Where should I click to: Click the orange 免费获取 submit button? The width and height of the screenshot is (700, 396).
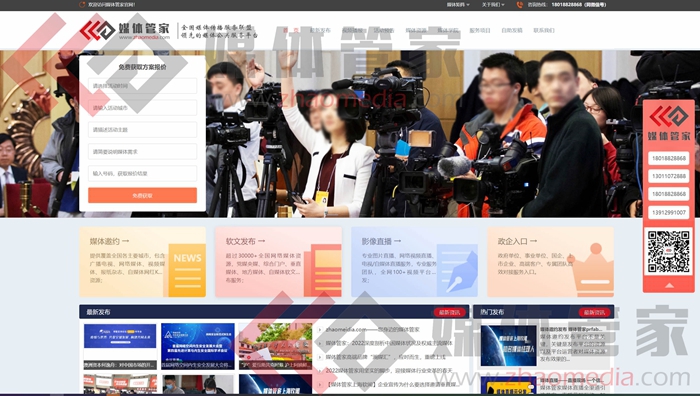pyautogui.click(x=142, y=195)
